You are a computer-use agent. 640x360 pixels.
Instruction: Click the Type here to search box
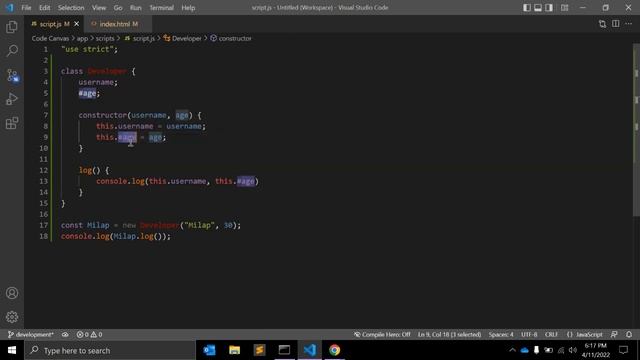click(110, 350)
